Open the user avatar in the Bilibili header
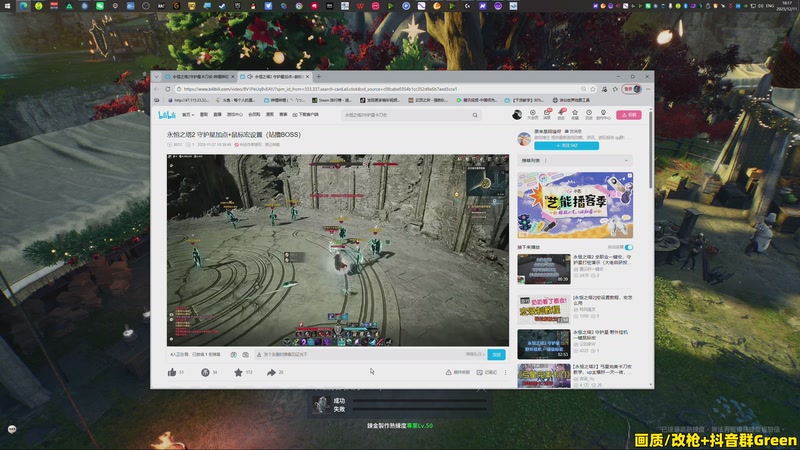800x450 pixels. pyautogui.click(x=517, y=115)
